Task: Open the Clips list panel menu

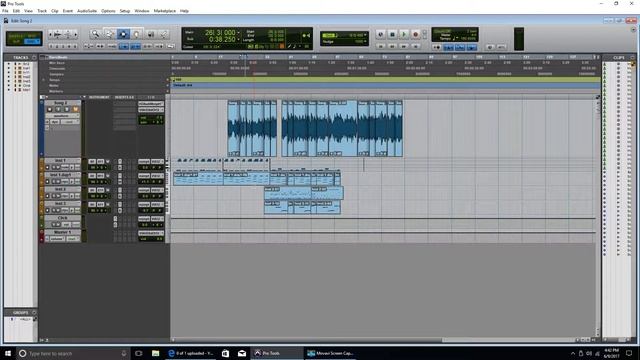Action: pyautogui.click(x=633, y=58)
